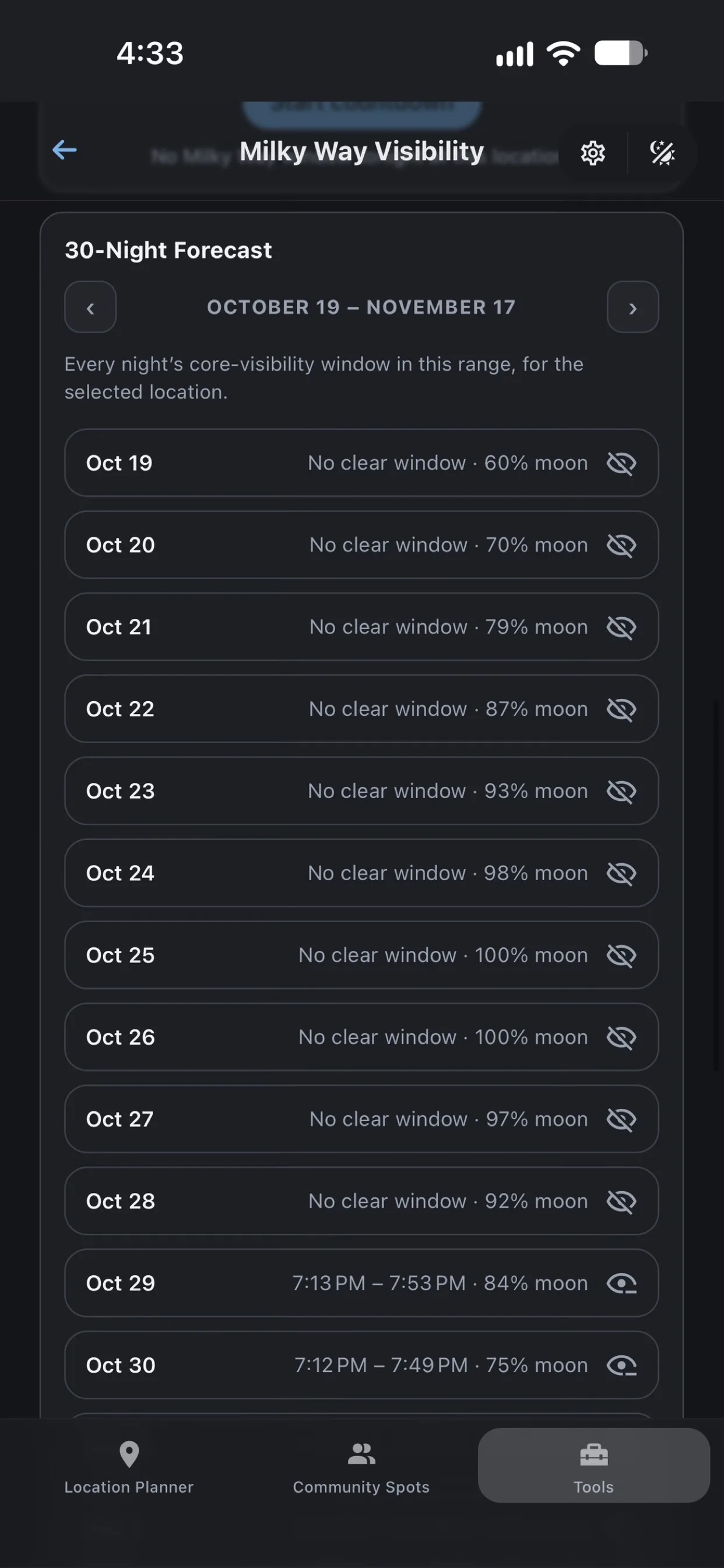Open settings gear in header
Image resolution: width=724 pixels, height=1568 pixels.
[593, 153]
